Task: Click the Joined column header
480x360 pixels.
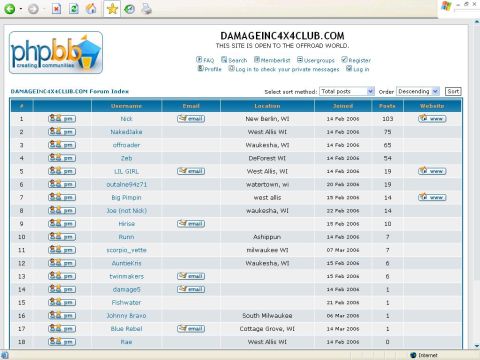Action: [x=343, y=106]
